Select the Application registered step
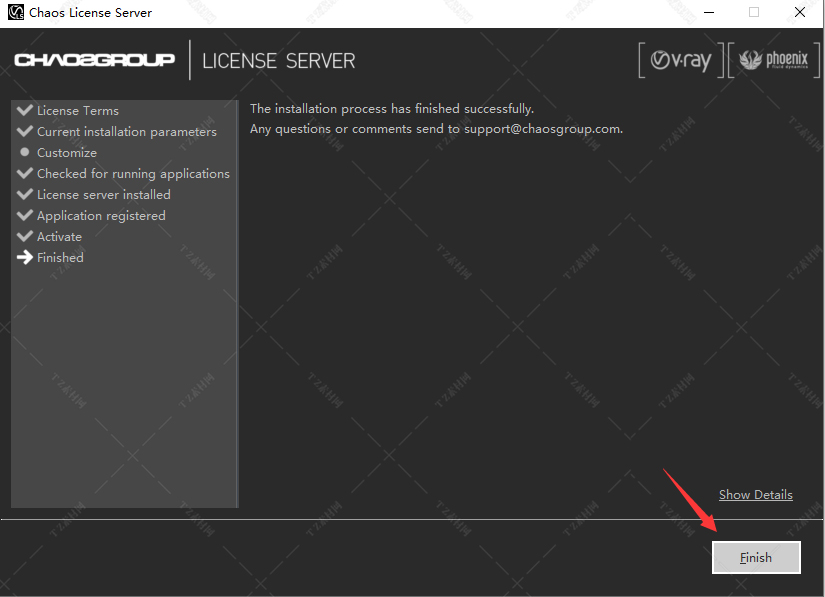Viewport: 825px width, 597px height. pos(101,216)
